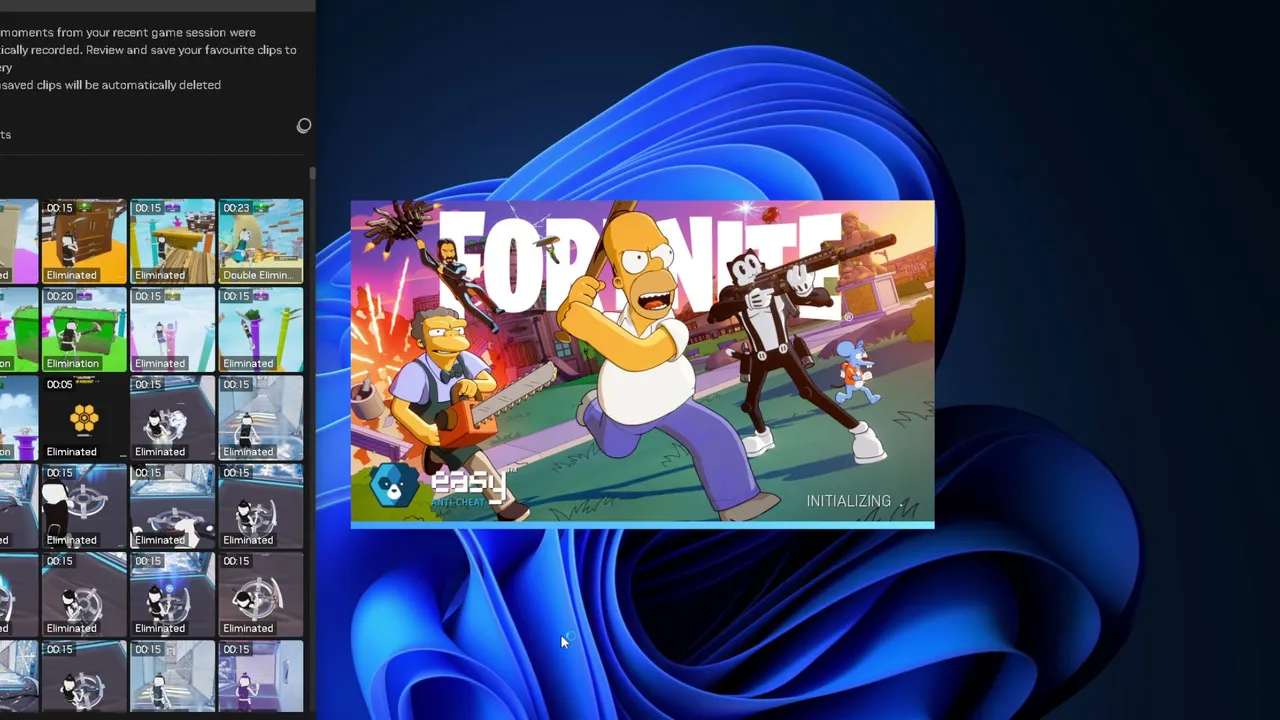The height and width of the screenshot is (720, 1280).
Task: Click the INITIALIZING status text
Action: click(x=848, y=501)
